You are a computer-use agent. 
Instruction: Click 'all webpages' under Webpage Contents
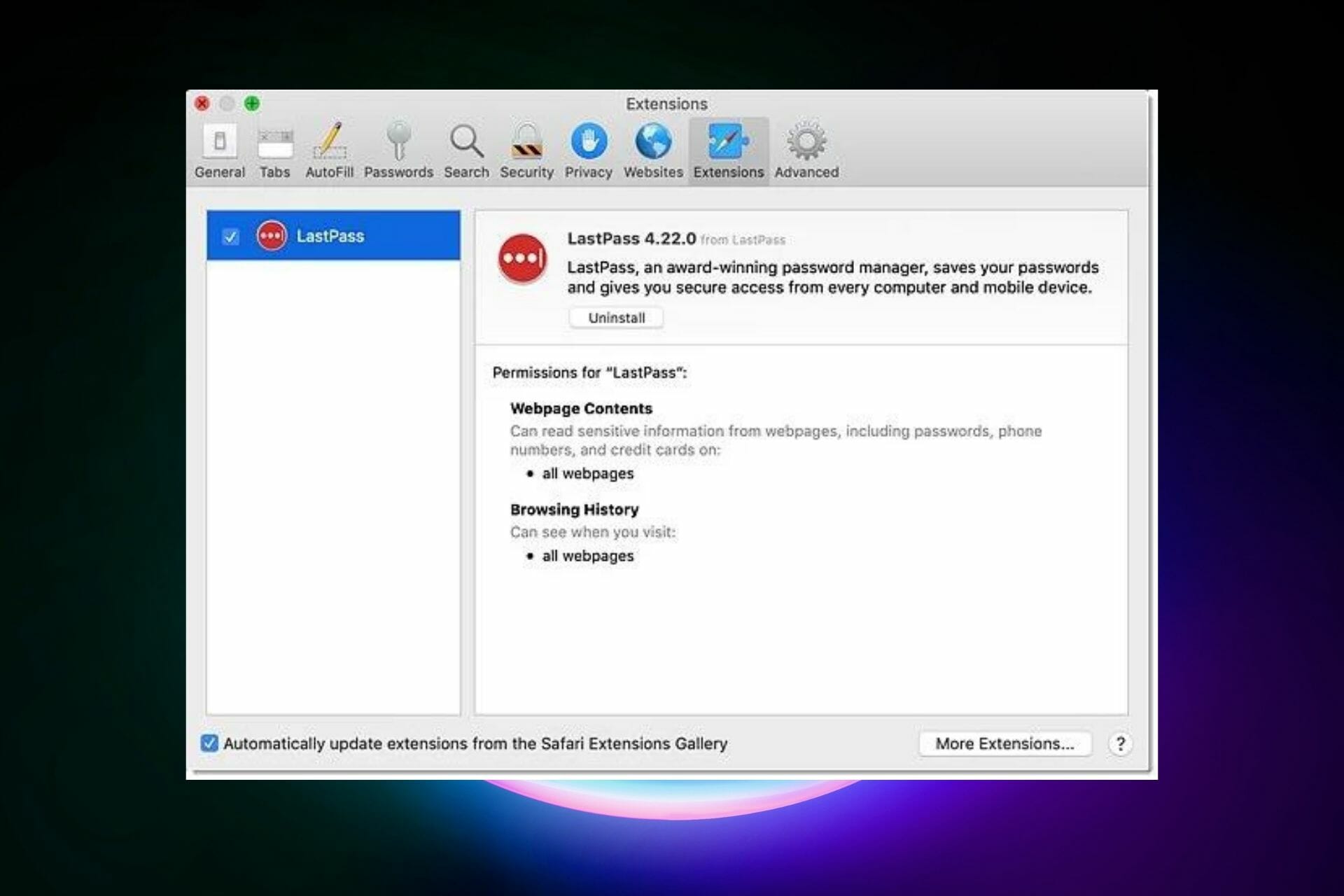click(x=587, y=474)
